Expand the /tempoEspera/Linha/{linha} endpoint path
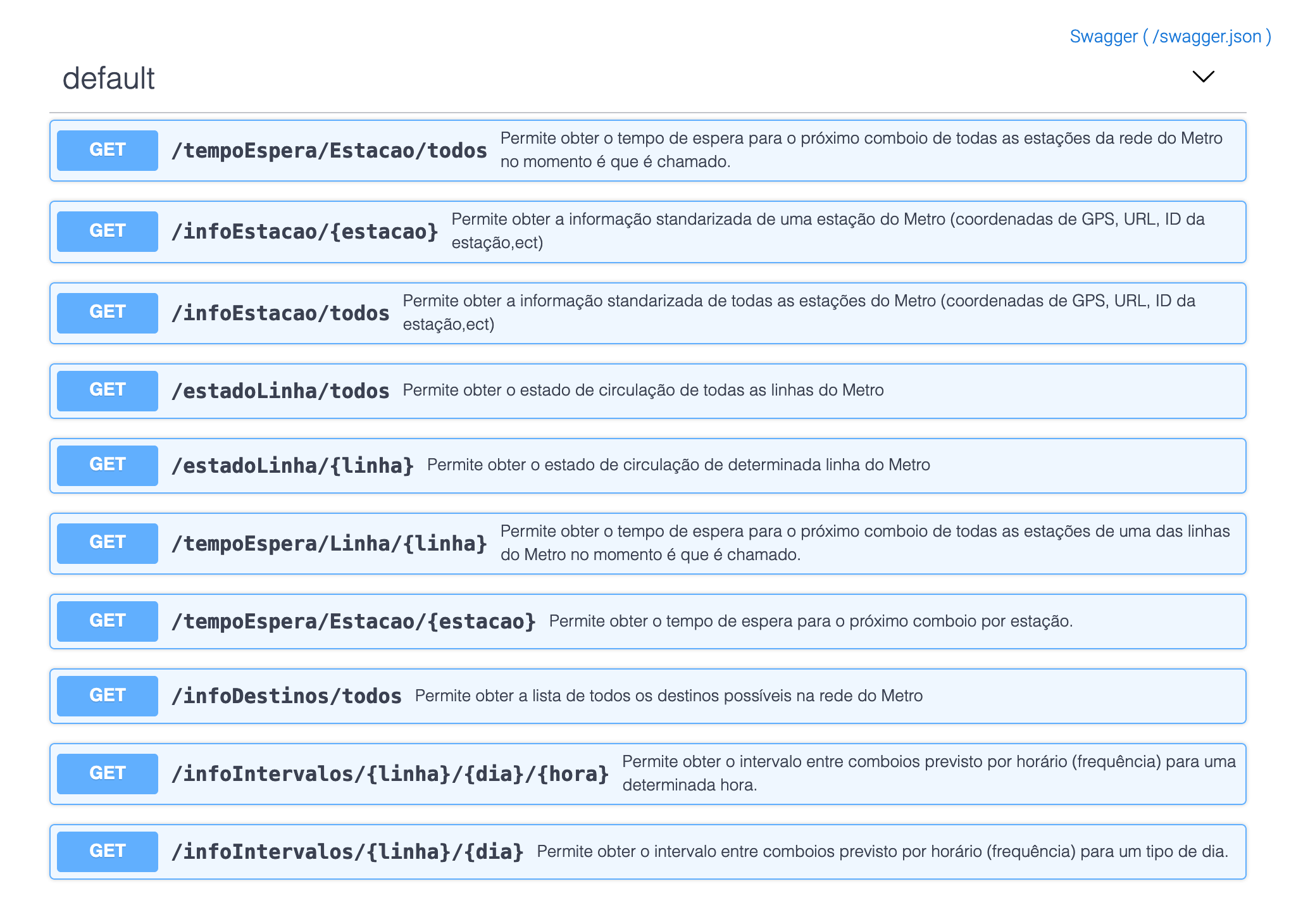1296x924 pixels. pyautogui.click(x=329, y=544)
